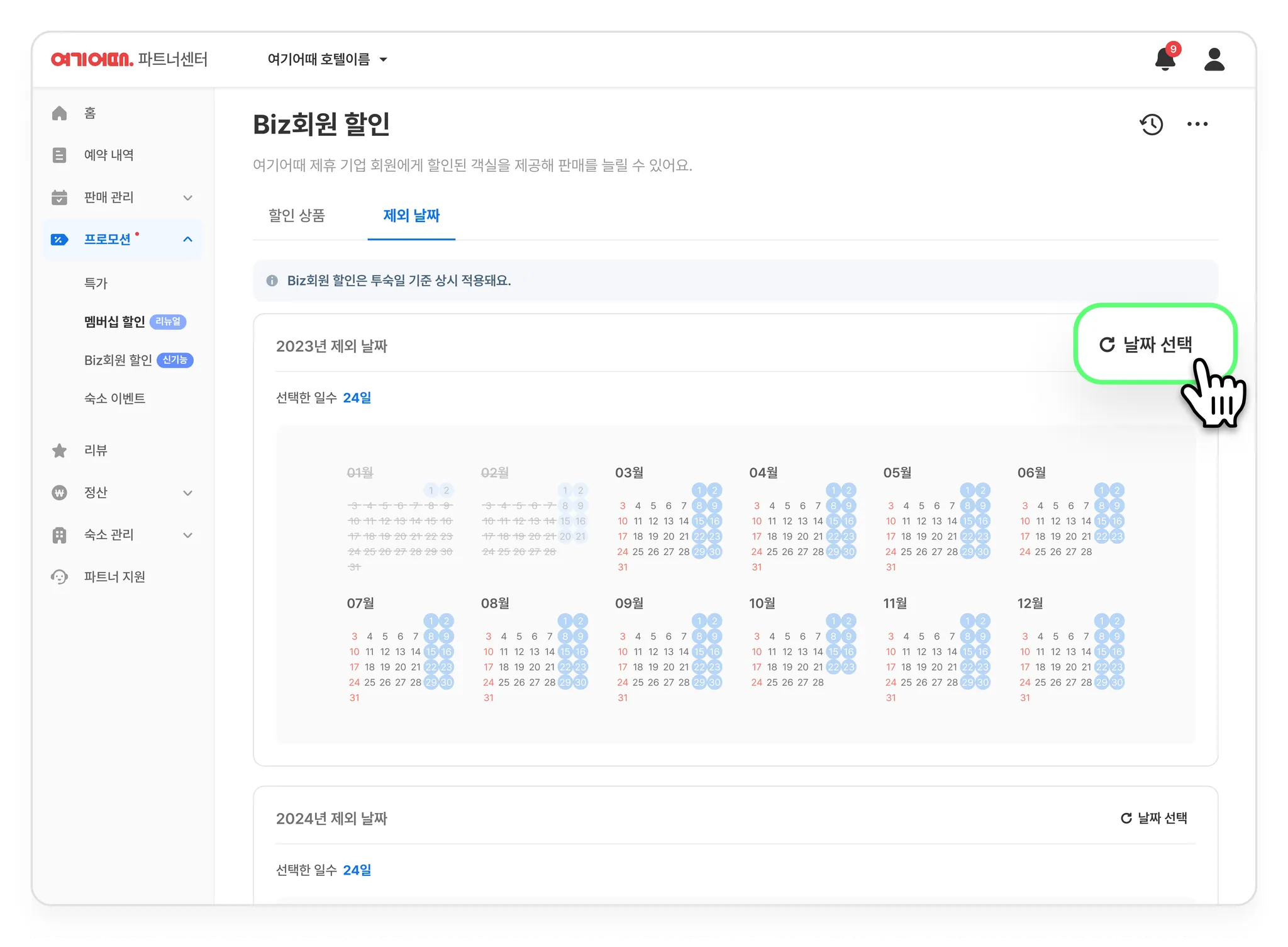The image size is (1288, 947).
Task: Open the 리뷰 star menu item
Action: coord(96,451)
